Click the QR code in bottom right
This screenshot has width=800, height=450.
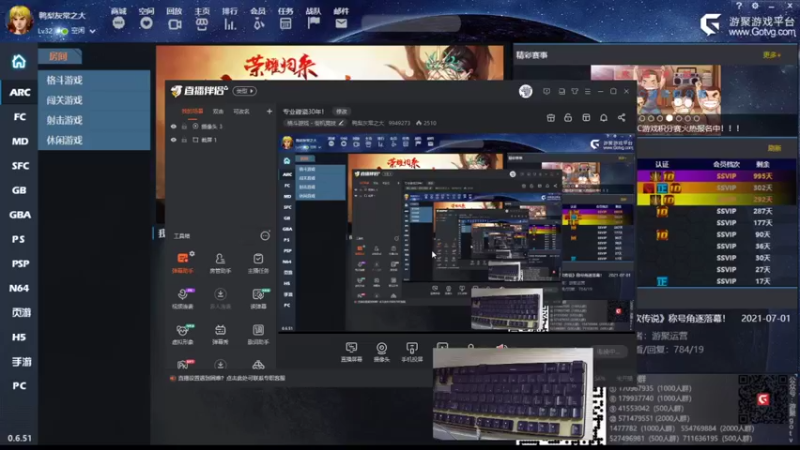763,399
